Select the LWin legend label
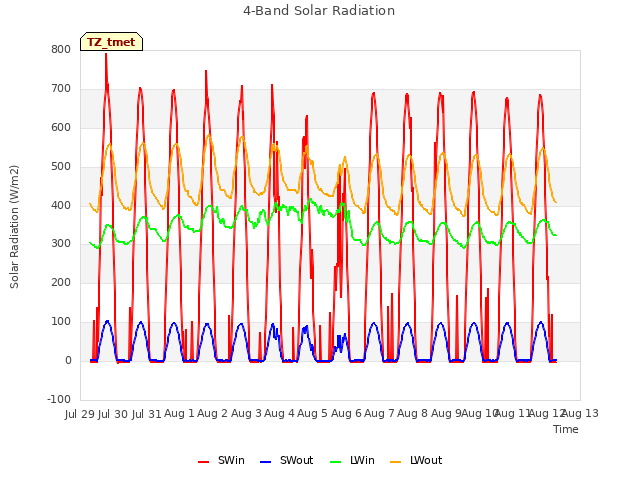 362,460
